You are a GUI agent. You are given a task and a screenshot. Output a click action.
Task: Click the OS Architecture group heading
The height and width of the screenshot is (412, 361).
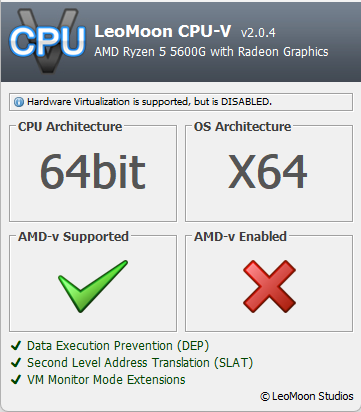pyautogui.click(x=243, y=127)
